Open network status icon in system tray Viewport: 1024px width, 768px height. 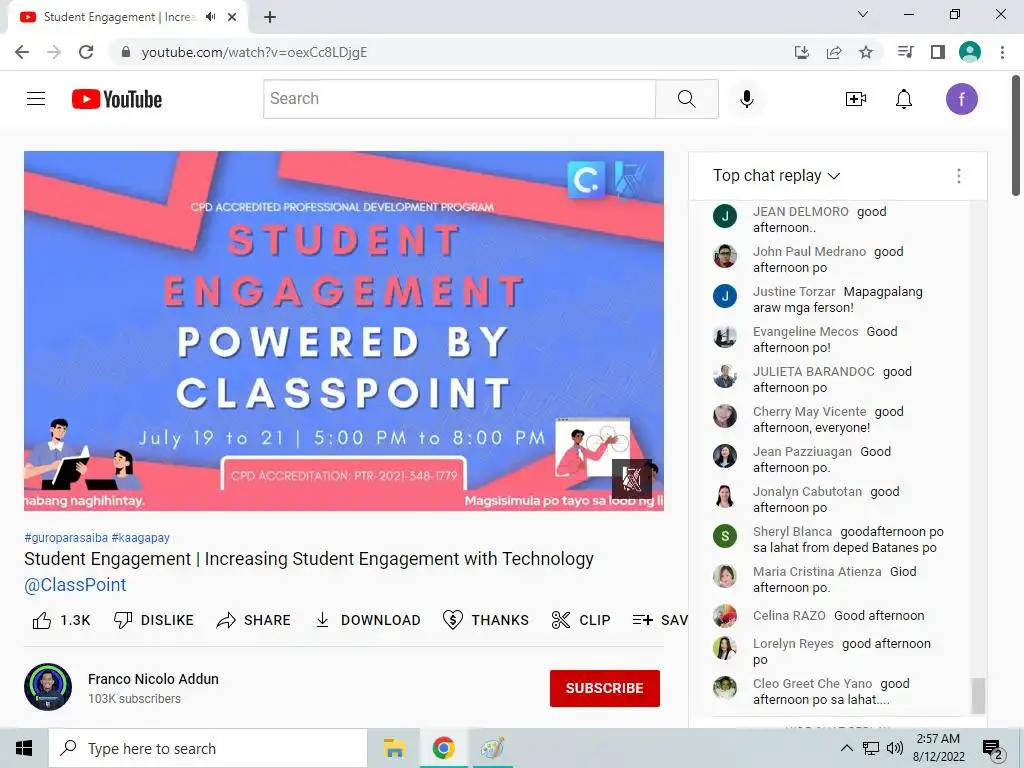[871, 748]
